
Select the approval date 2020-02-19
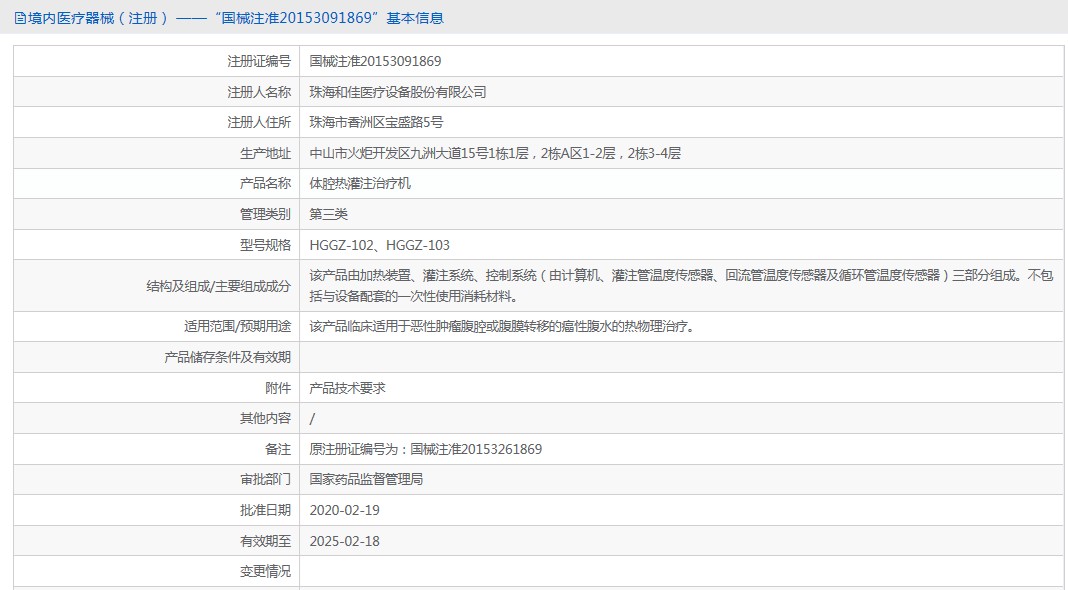click(x=345, y=510)
